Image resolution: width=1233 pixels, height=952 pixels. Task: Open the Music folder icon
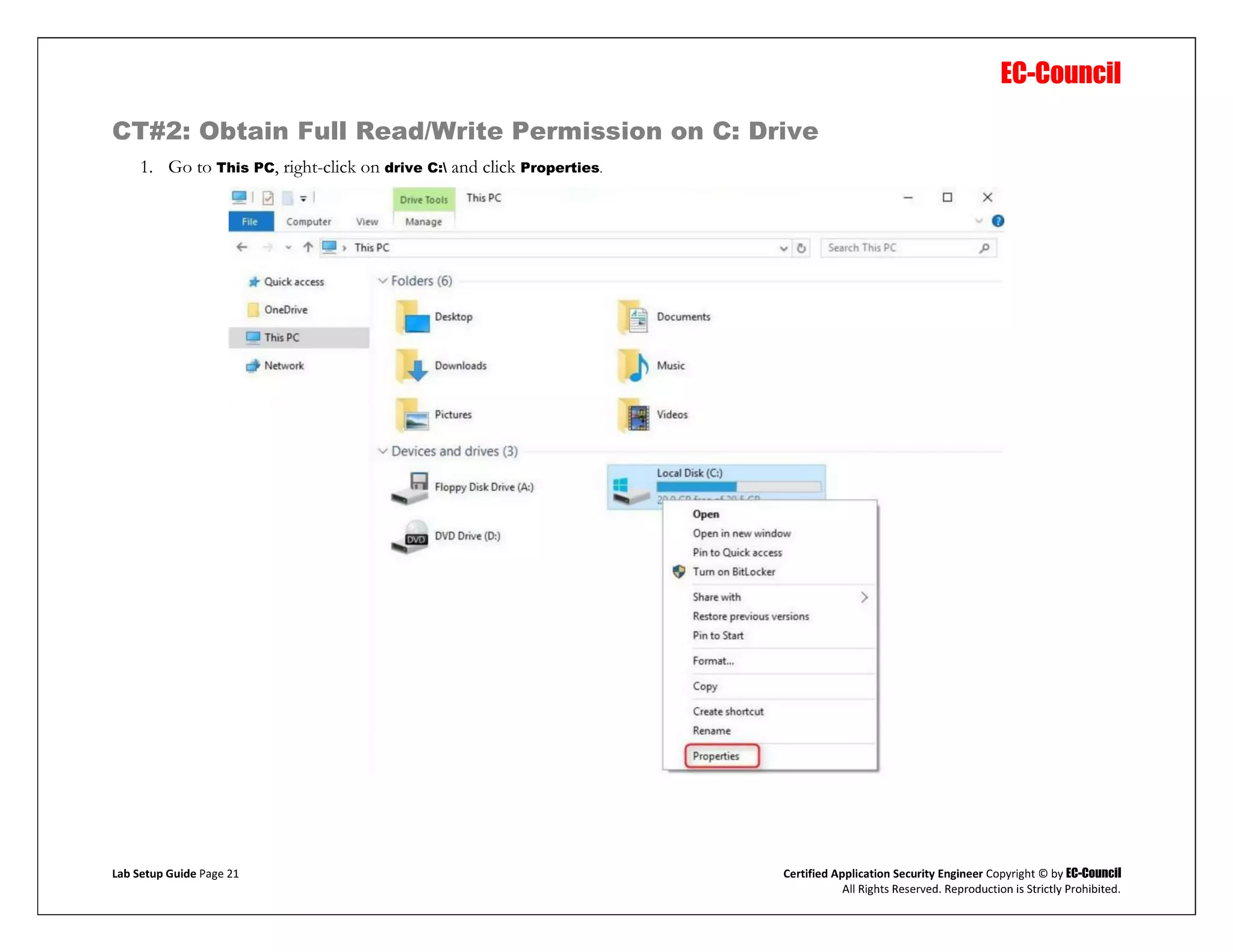634,366
